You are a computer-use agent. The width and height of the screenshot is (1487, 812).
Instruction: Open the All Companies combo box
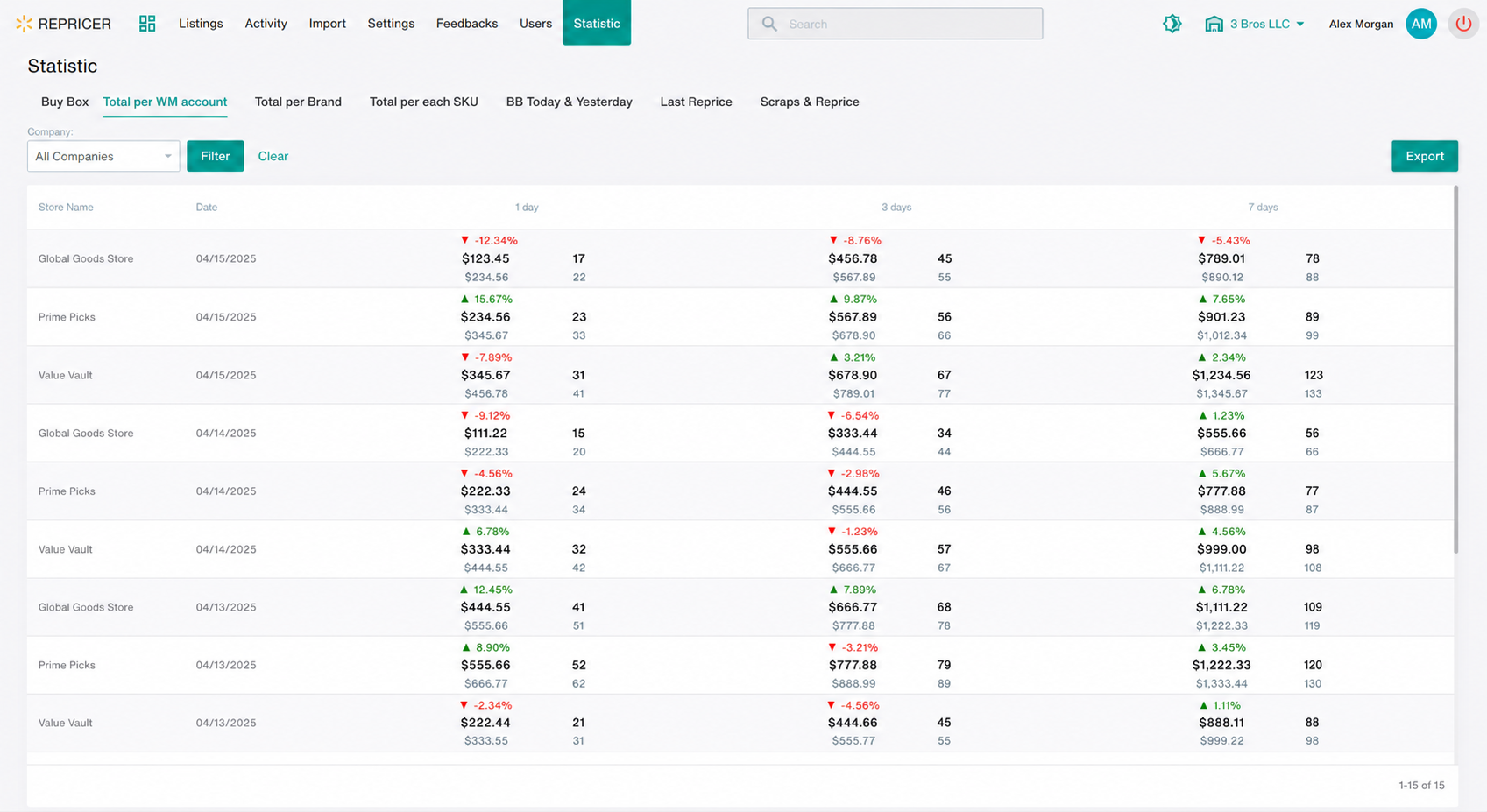[103, 156]
